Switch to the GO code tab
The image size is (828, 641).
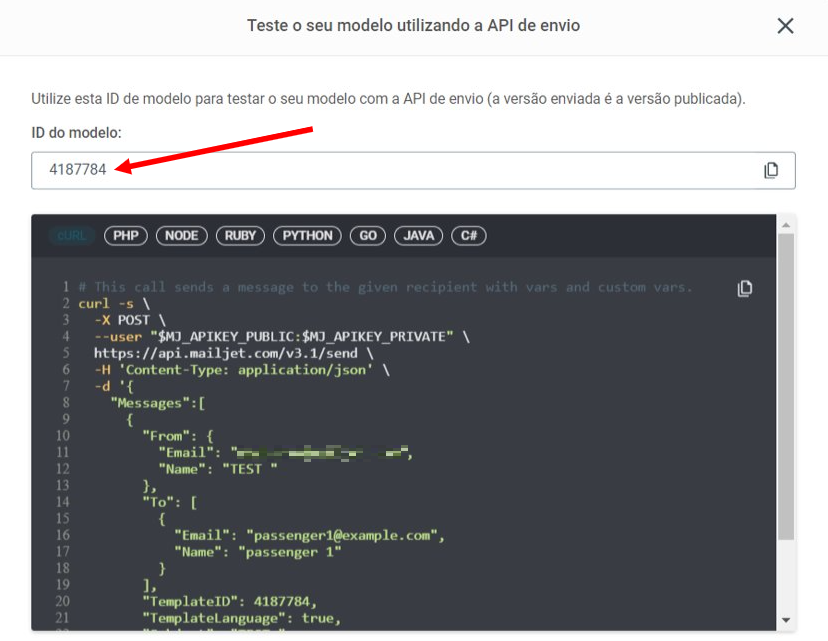pos(368,235)
